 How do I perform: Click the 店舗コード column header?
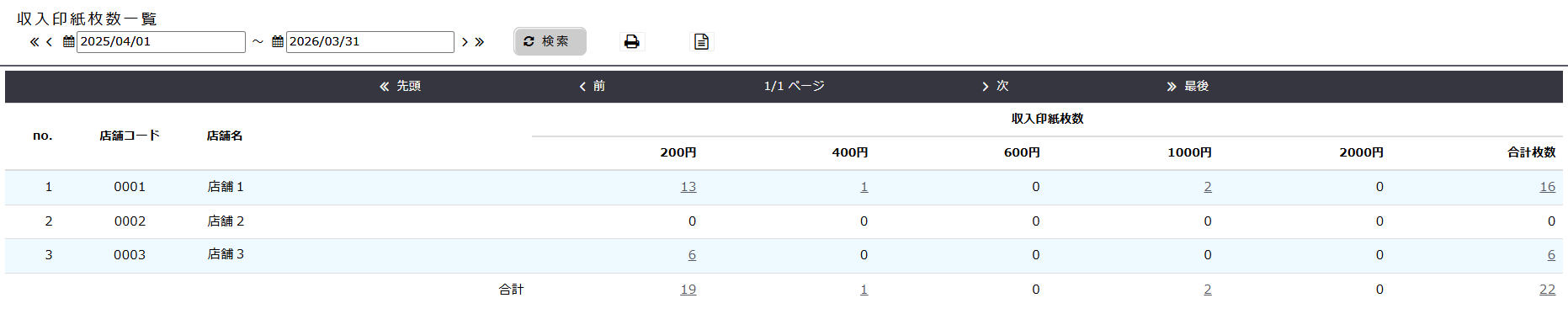(x=130, y=136)
